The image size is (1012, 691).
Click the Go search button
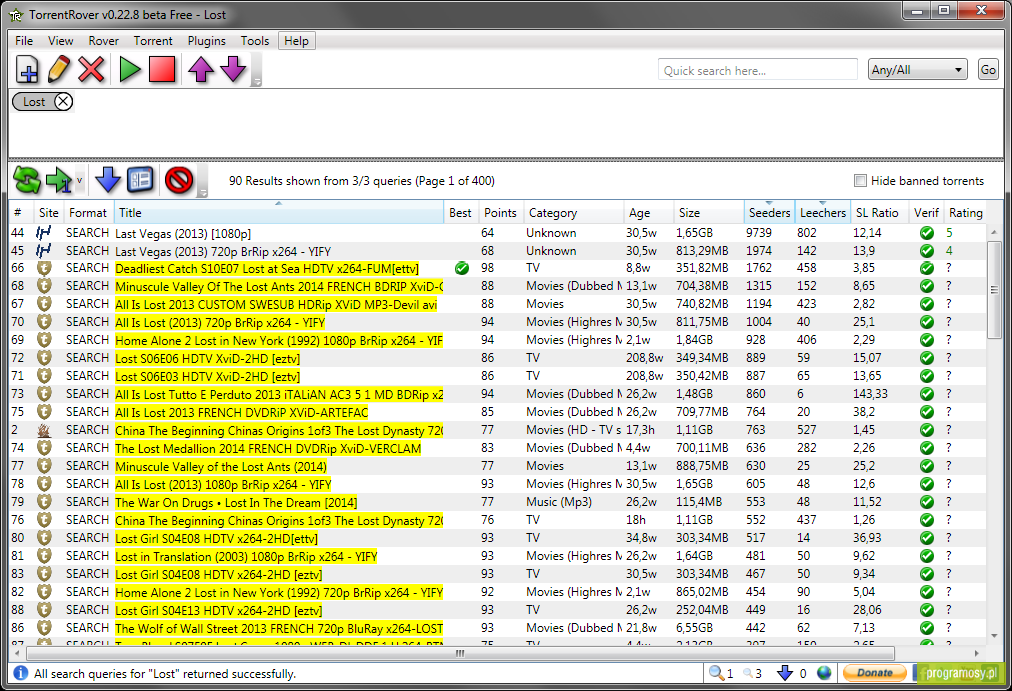pyautogui.click(x=988, y=70)
